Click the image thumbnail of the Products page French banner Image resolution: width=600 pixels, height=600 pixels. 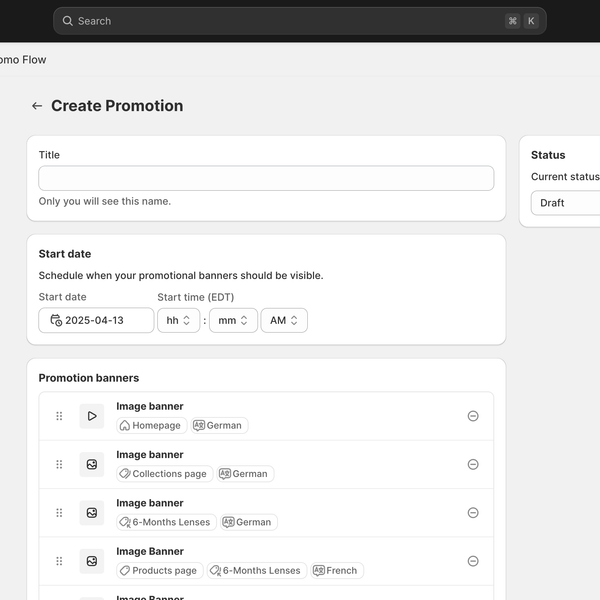click(x=92, y=561)
